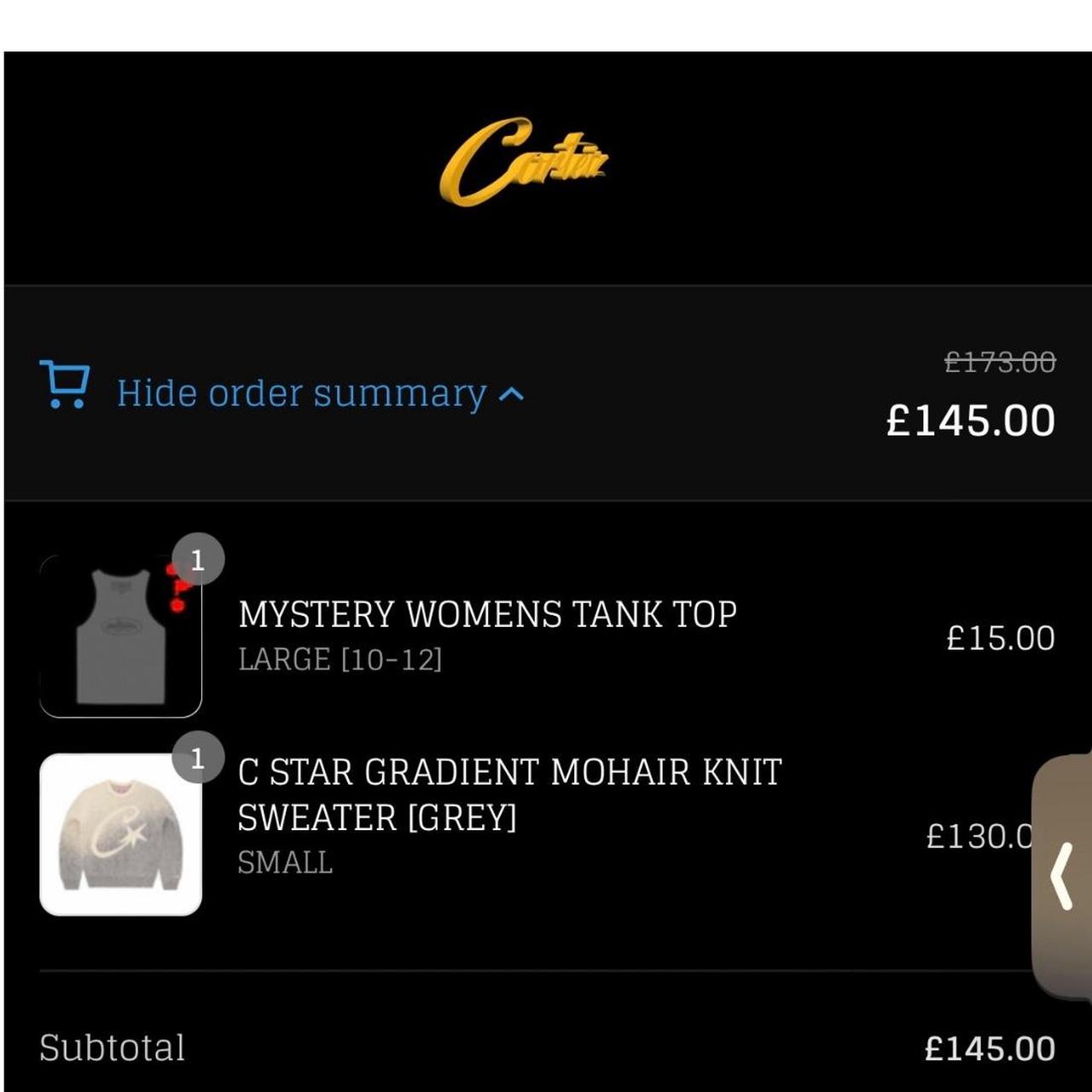Click the £145.00 order total at top
The height and width of the screenshot is (1092, 1092).
tap(970, 421)
